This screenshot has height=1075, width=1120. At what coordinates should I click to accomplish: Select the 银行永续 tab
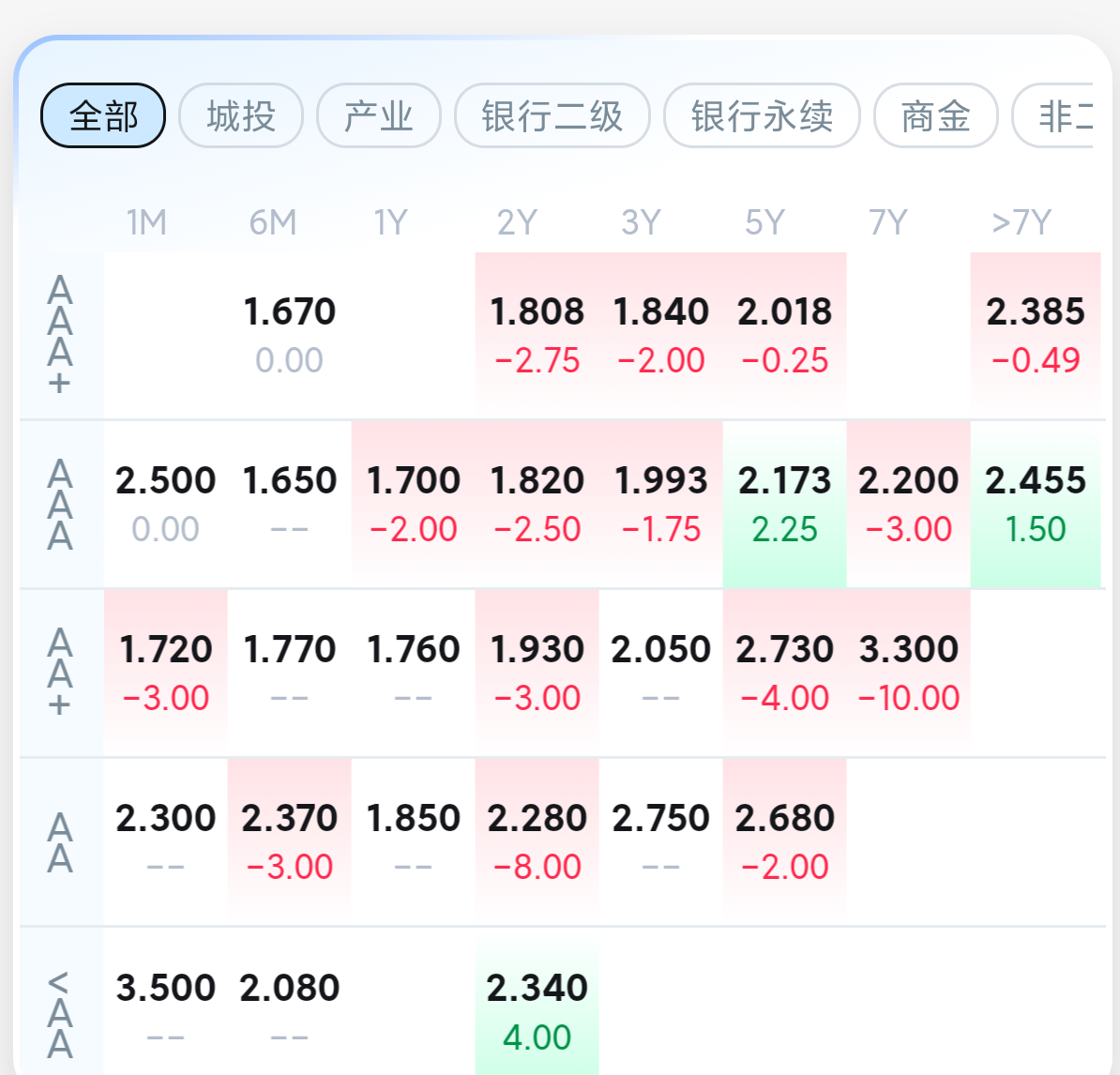[x=762, y=116]
